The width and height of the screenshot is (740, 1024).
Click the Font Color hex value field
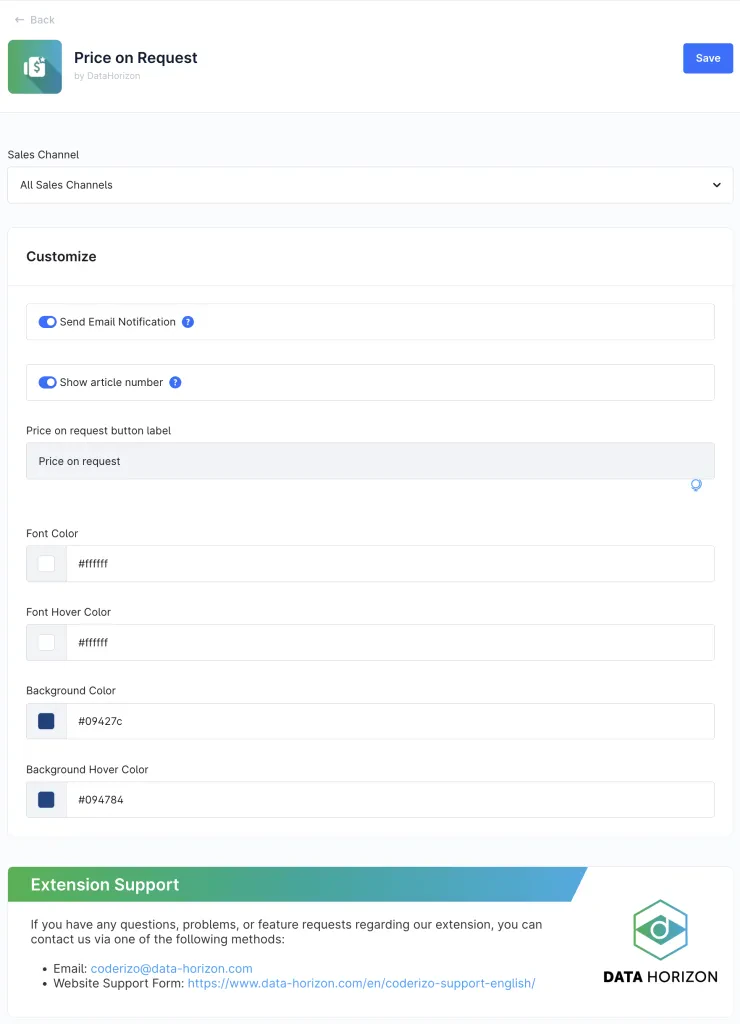[390, 564]
